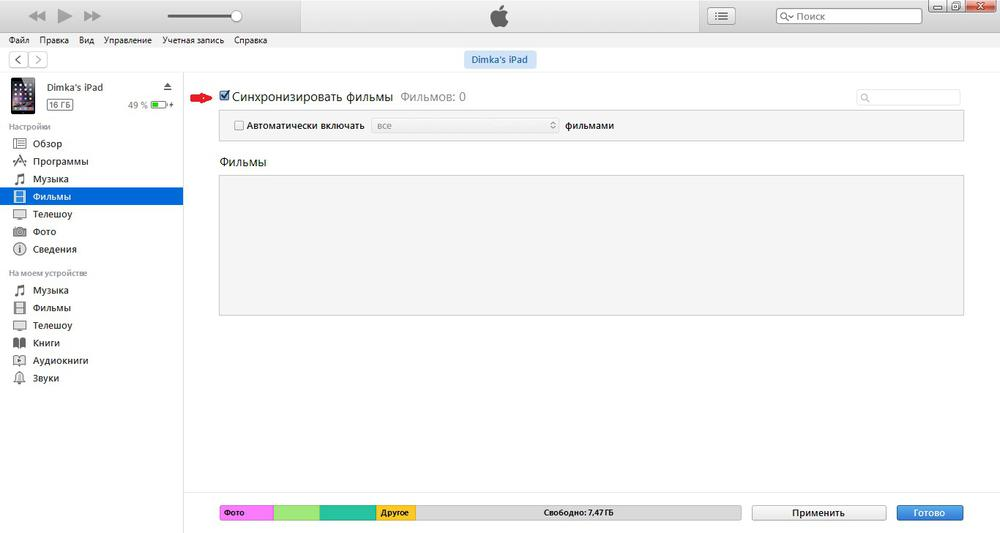1000x533 pixels.
Task: Open Музыка under На моем устройстве
Action: [92, 290]
